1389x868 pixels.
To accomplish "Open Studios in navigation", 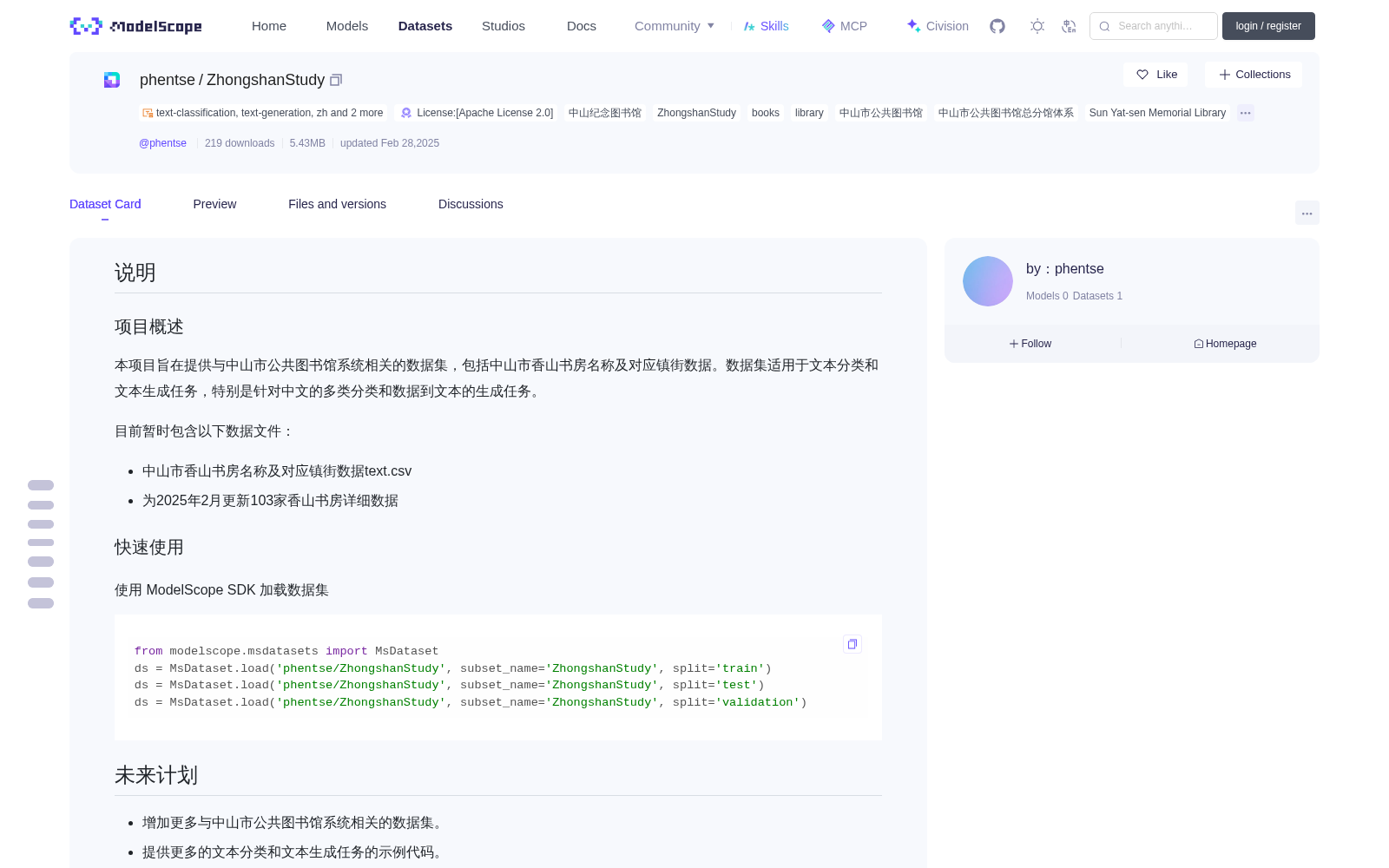I will click(x=504, y=26).
